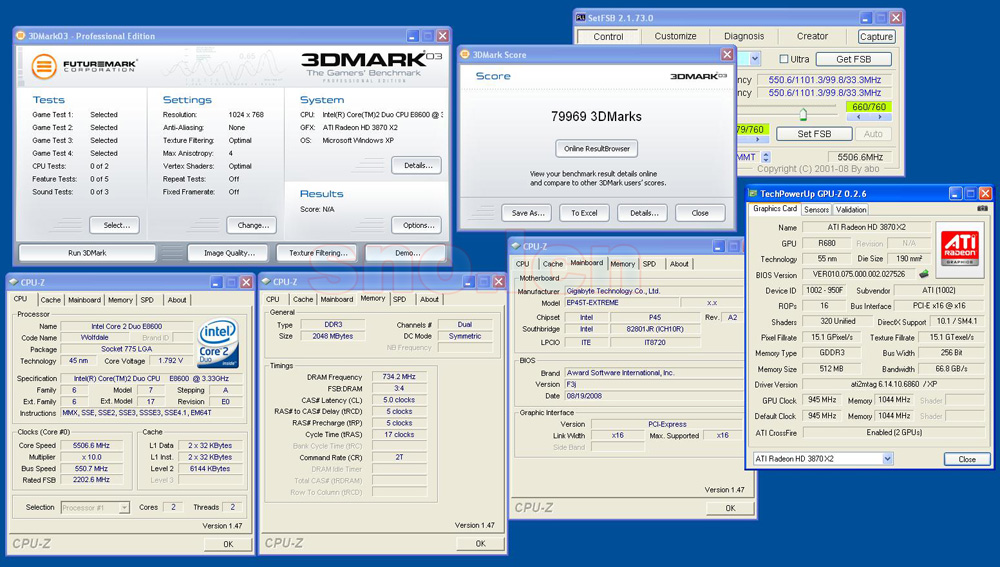Click the Close button in 3DMark Score
Image resolution: width=1000 pixels, height=567 pixels.
700,213
